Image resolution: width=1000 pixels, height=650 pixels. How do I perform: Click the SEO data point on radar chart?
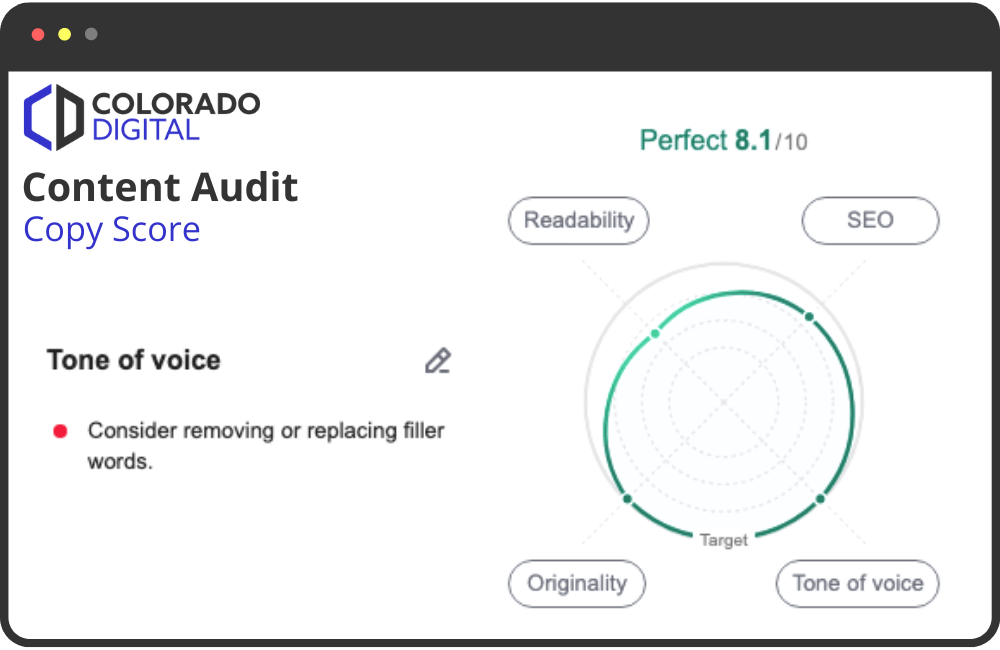tap(809, 317)
